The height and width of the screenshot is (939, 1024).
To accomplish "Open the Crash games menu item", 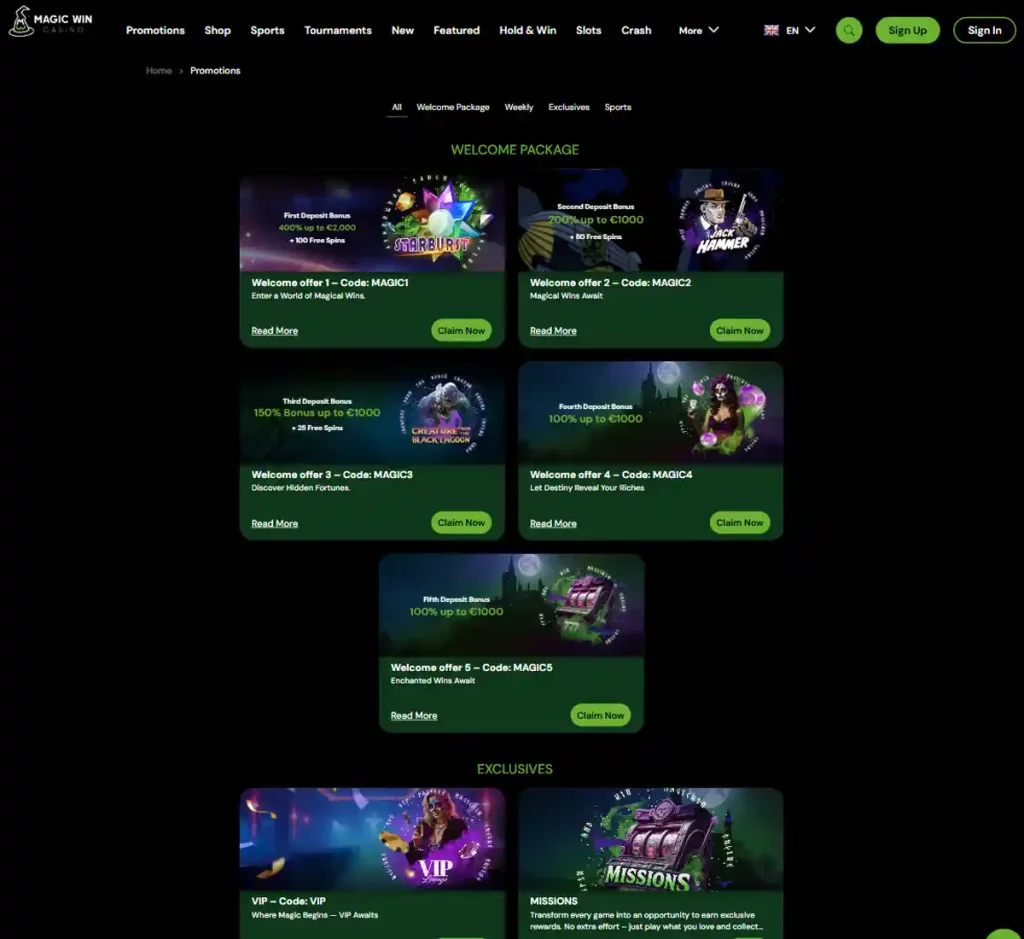I will (637, 31).
